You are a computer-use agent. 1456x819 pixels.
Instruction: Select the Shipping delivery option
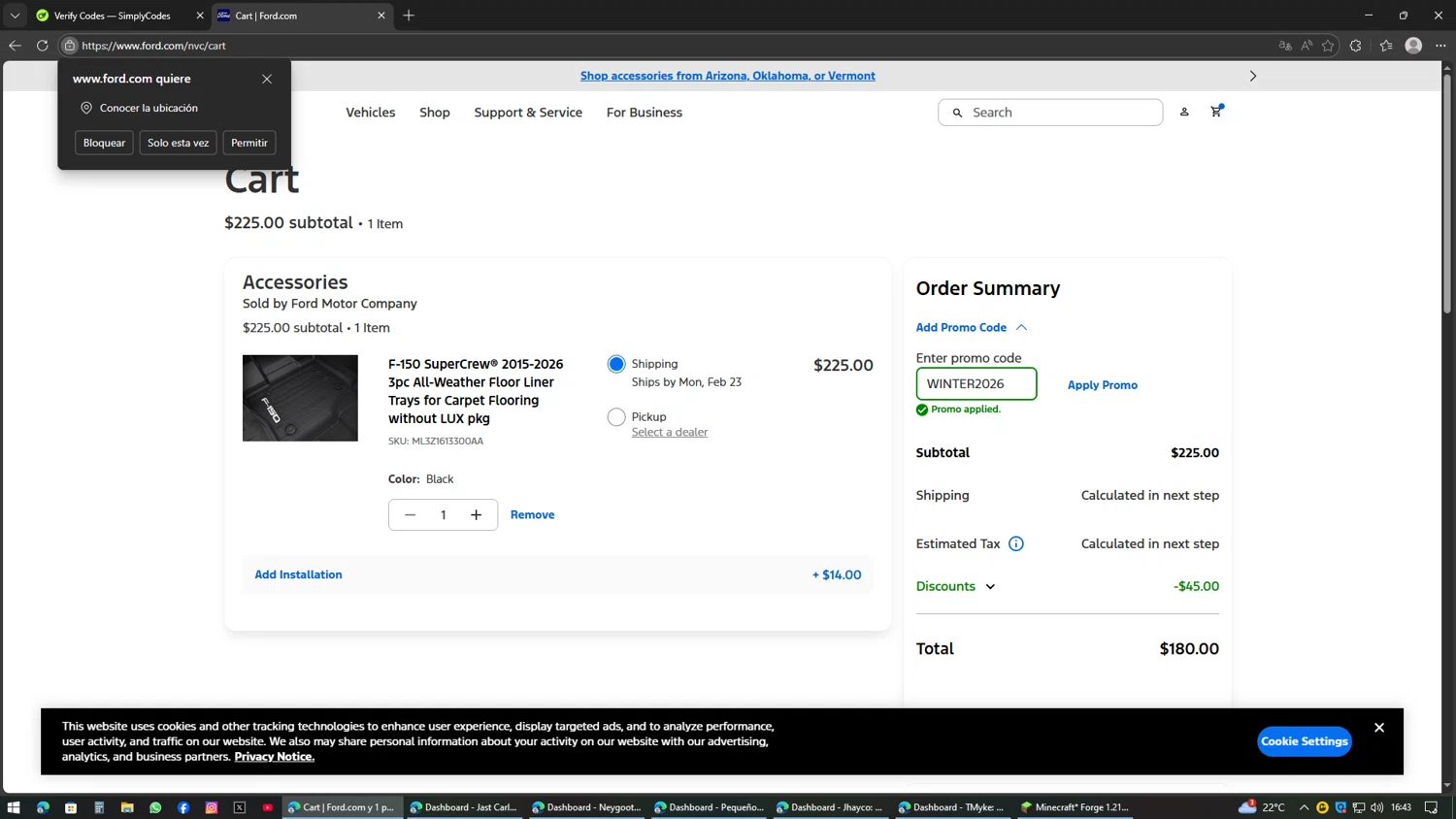point(616,364)
